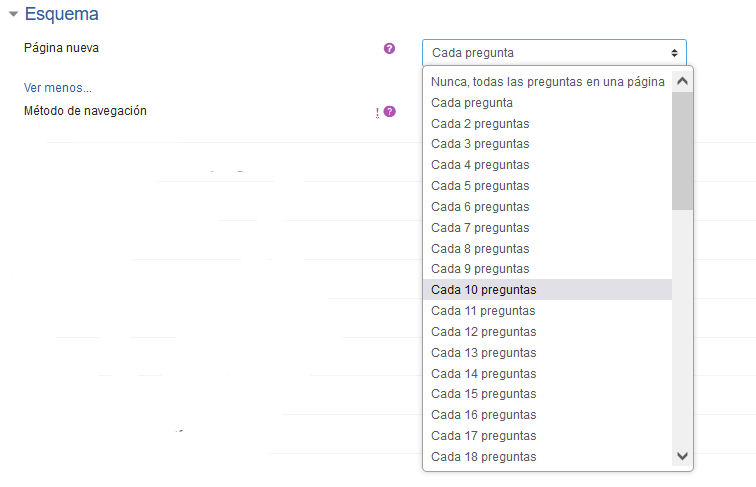
Task: Click the Ver menos... link
Action: click(57, 88)
